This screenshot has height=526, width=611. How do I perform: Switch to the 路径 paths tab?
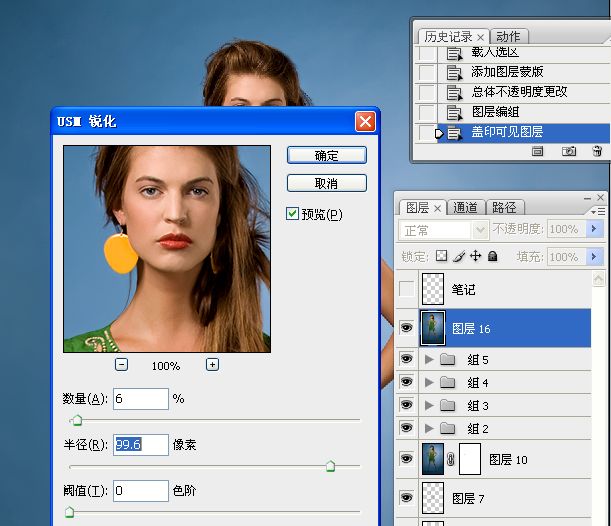(504, 207)
